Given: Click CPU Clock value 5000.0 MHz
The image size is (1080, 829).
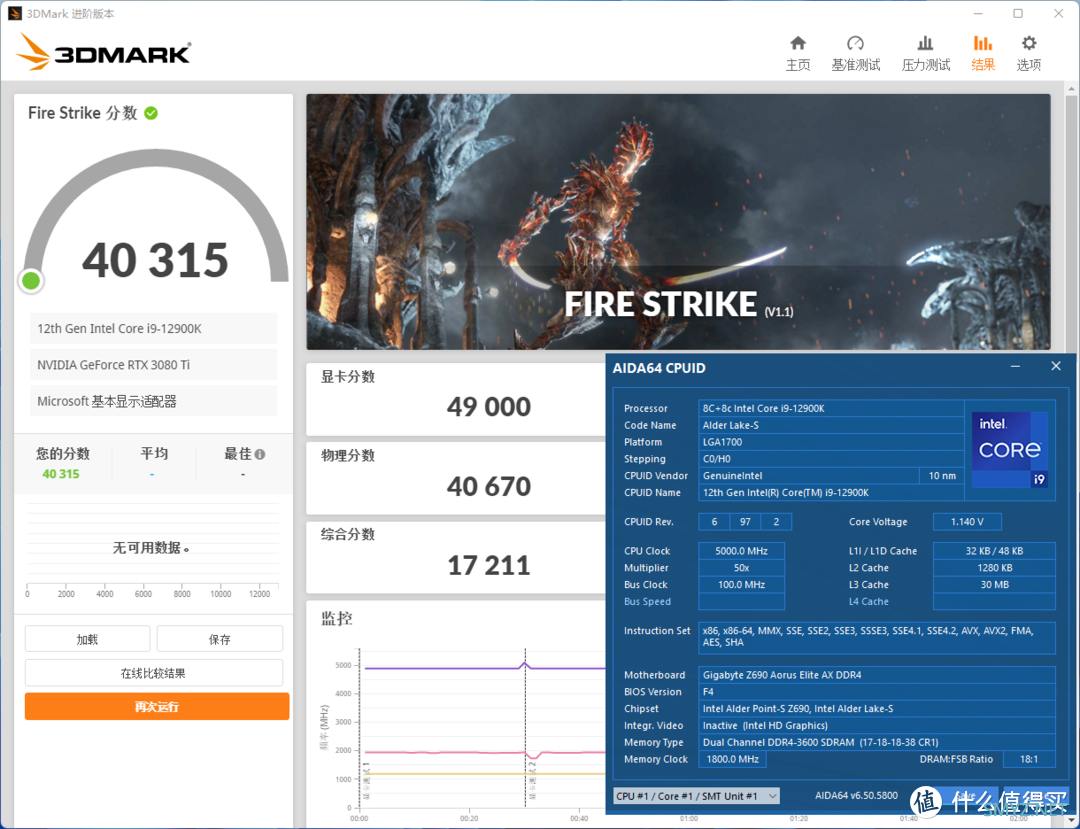Looking at the screenshot, I should [741, 551].
